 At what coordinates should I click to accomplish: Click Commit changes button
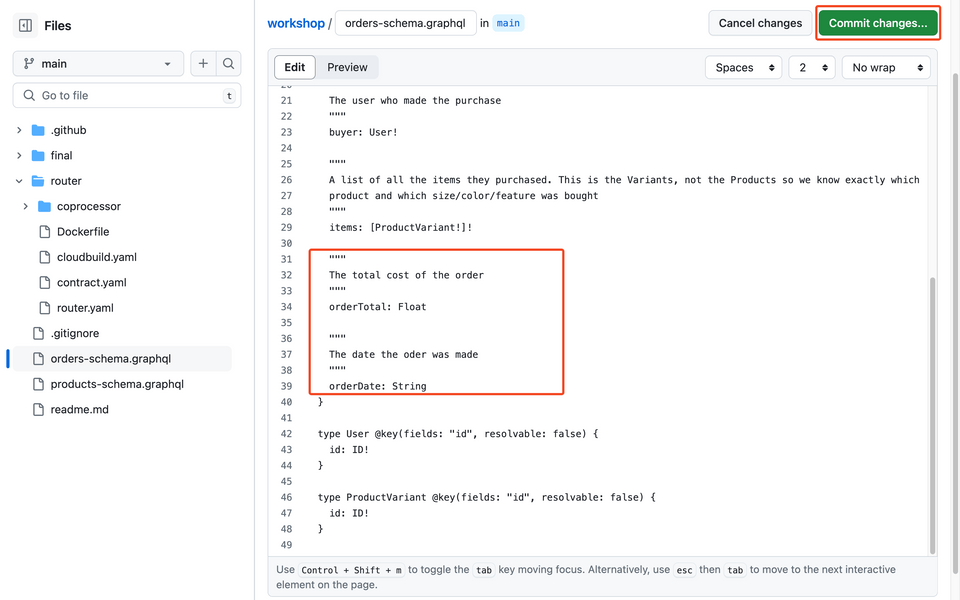(x=877, y=23)
